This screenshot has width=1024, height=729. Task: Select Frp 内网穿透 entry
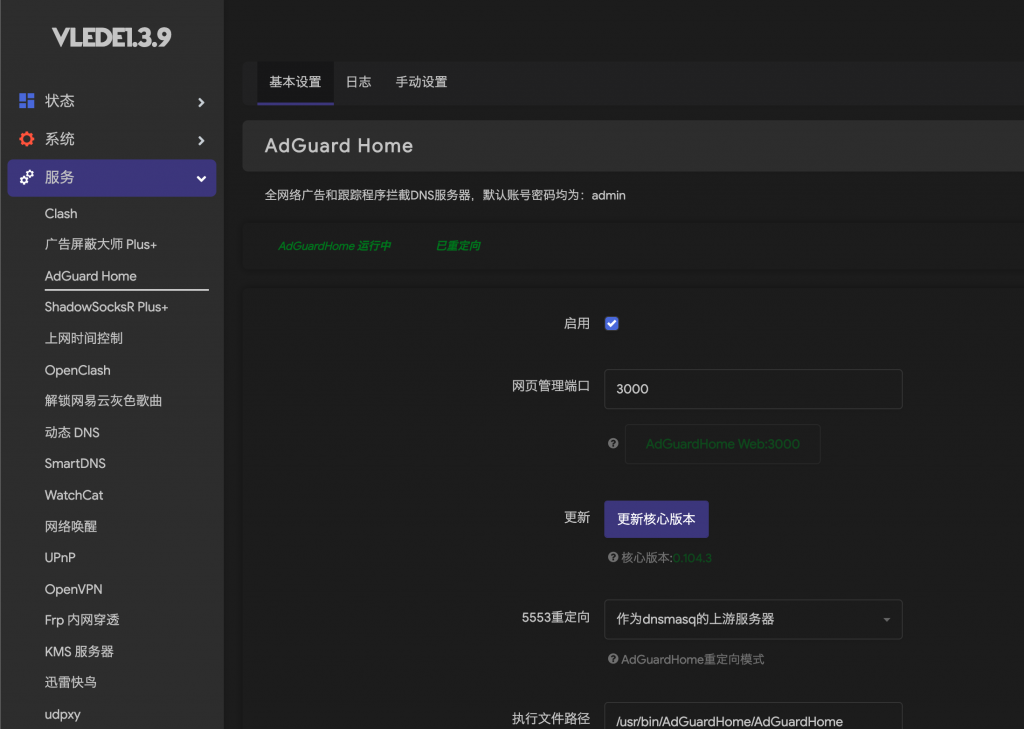tap(82, 620)
